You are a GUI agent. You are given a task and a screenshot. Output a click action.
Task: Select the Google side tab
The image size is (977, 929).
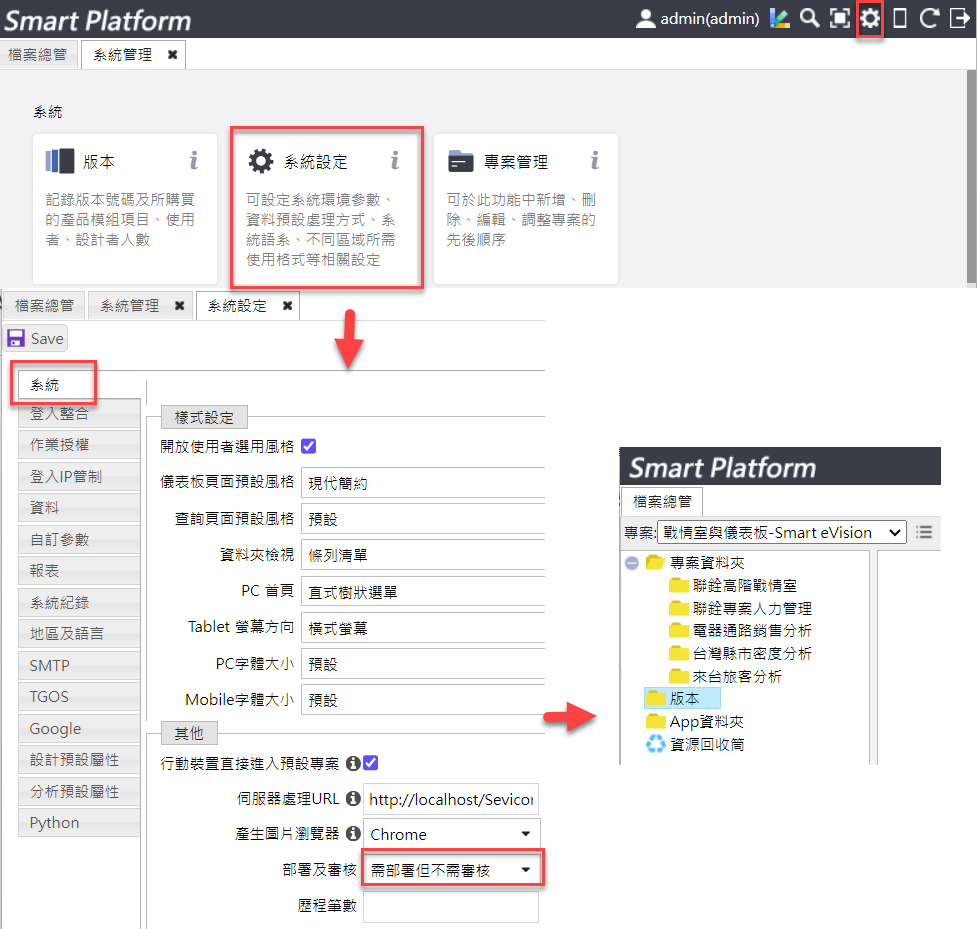79,728
